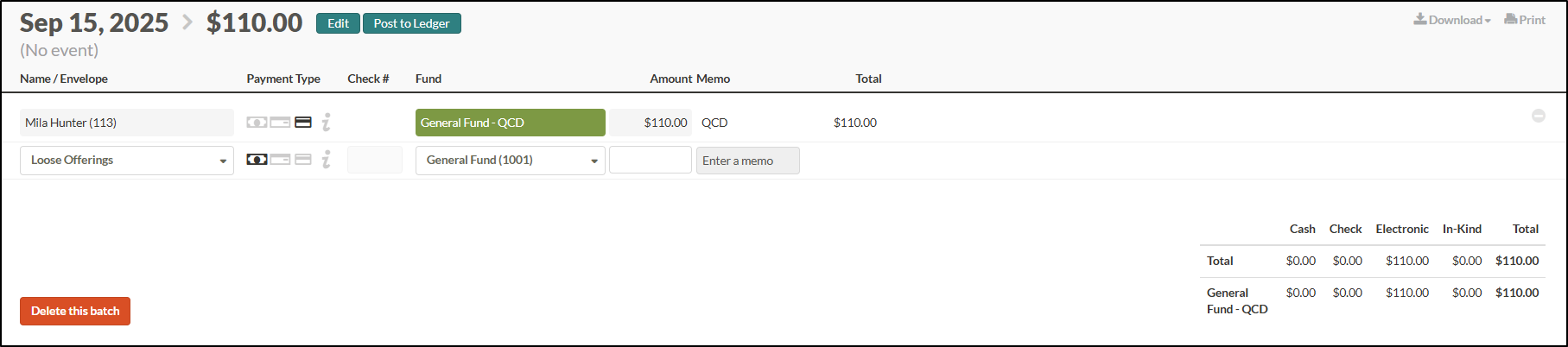Image resolution: width=1568 pixels, height=347 pixels.
Task: Select cash payment icon in Loose Offerings row
Action: pos(257,160)
